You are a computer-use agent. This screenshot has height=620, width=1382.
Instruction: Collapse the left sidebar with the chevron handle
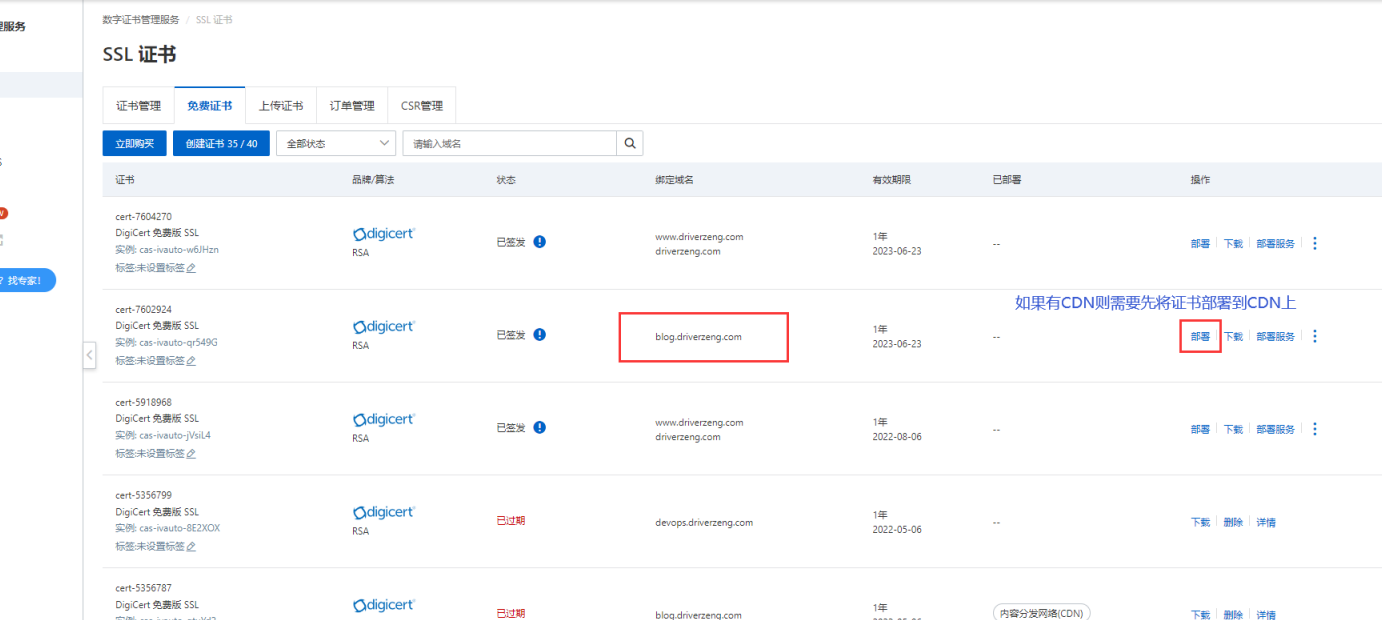click(x=89, y=355)
